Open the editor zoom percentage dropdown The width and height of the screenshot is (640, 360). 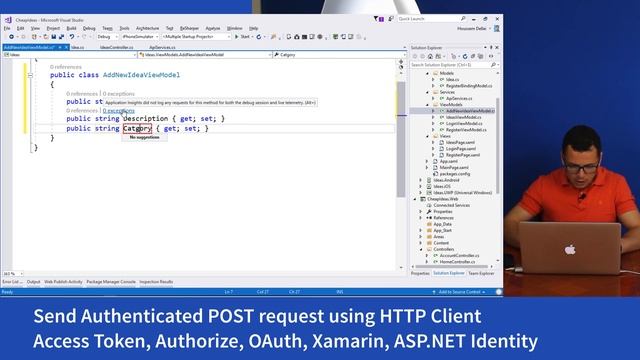pyautogui.click(x=13, y=274)
